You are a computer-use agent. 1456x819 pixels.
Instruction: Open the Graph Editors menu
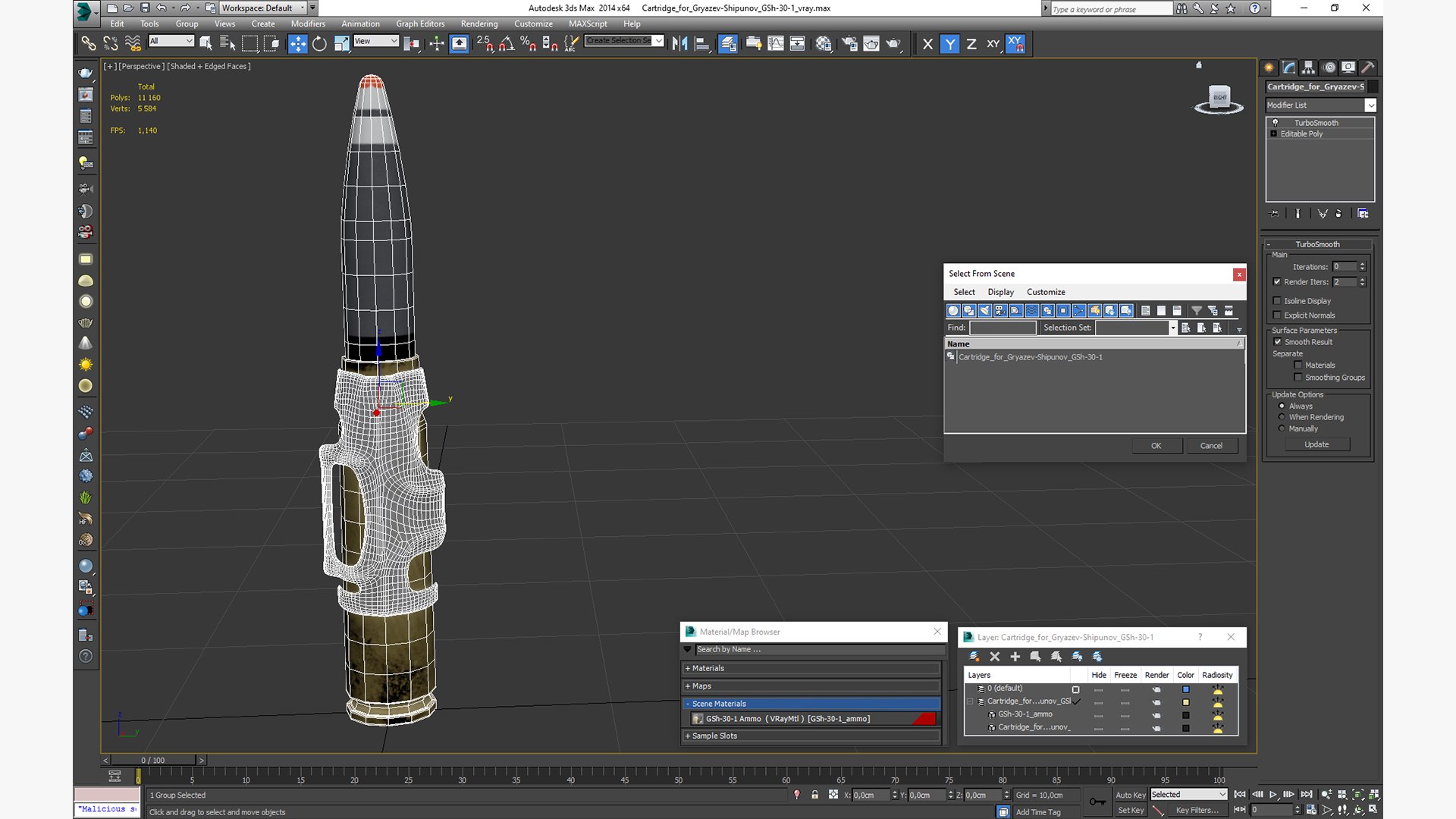[x=420, y=24]
